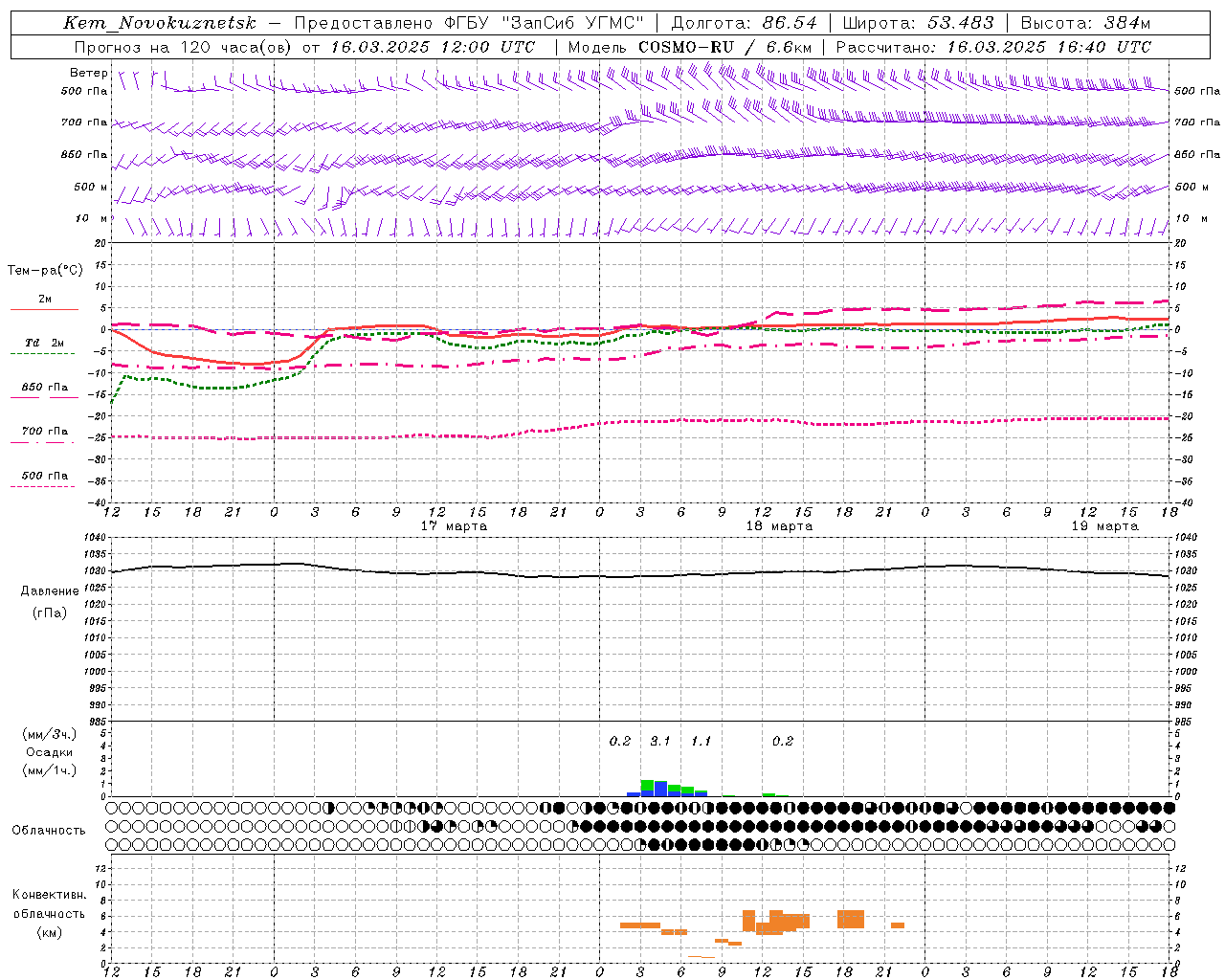This screenshot has width=1225, height=980.
Task: Click the model name COSMO-RU / 6.6км
Action: point(726,47)
